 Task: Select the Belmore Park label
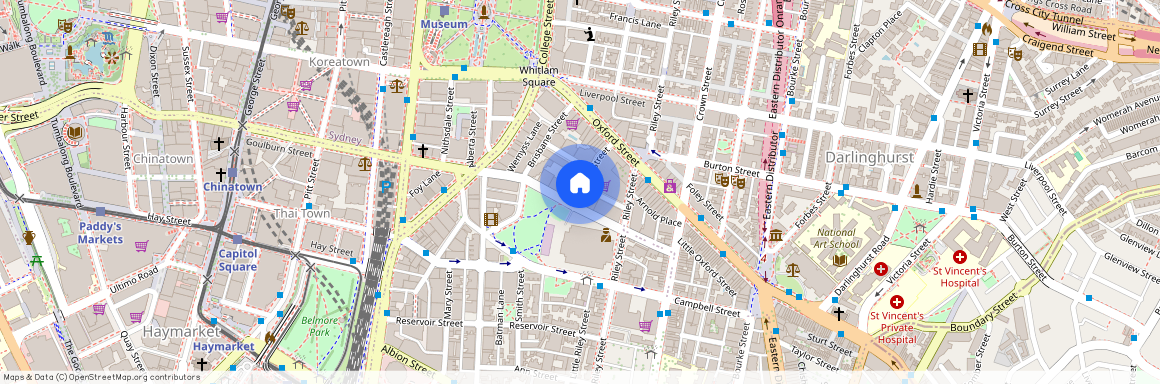pos(320,326)
